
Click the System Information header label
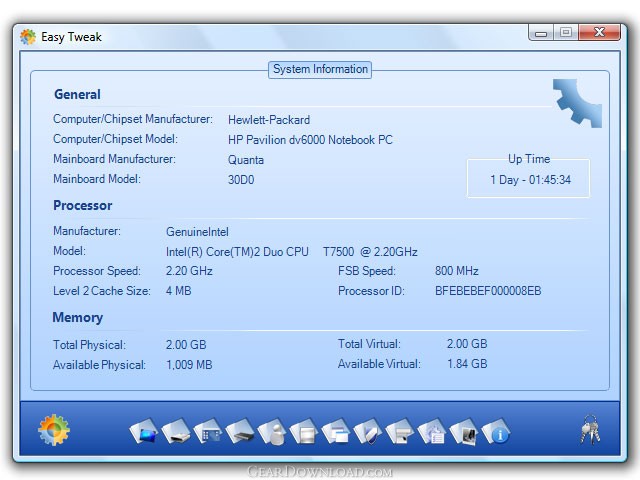(x=320, y=69)
